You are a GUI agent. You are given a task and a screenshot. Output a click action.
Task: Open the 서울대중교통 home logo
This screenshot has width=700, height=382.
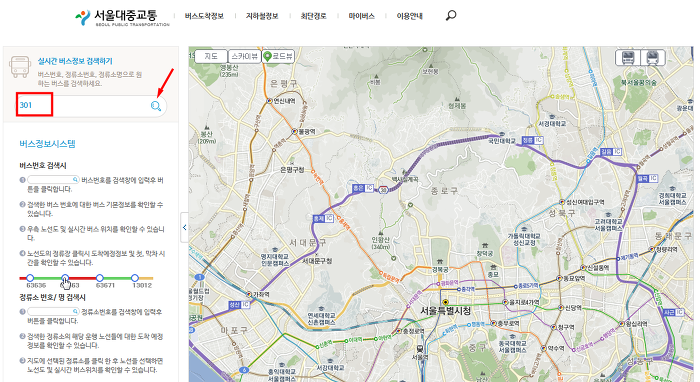point(122,18)
